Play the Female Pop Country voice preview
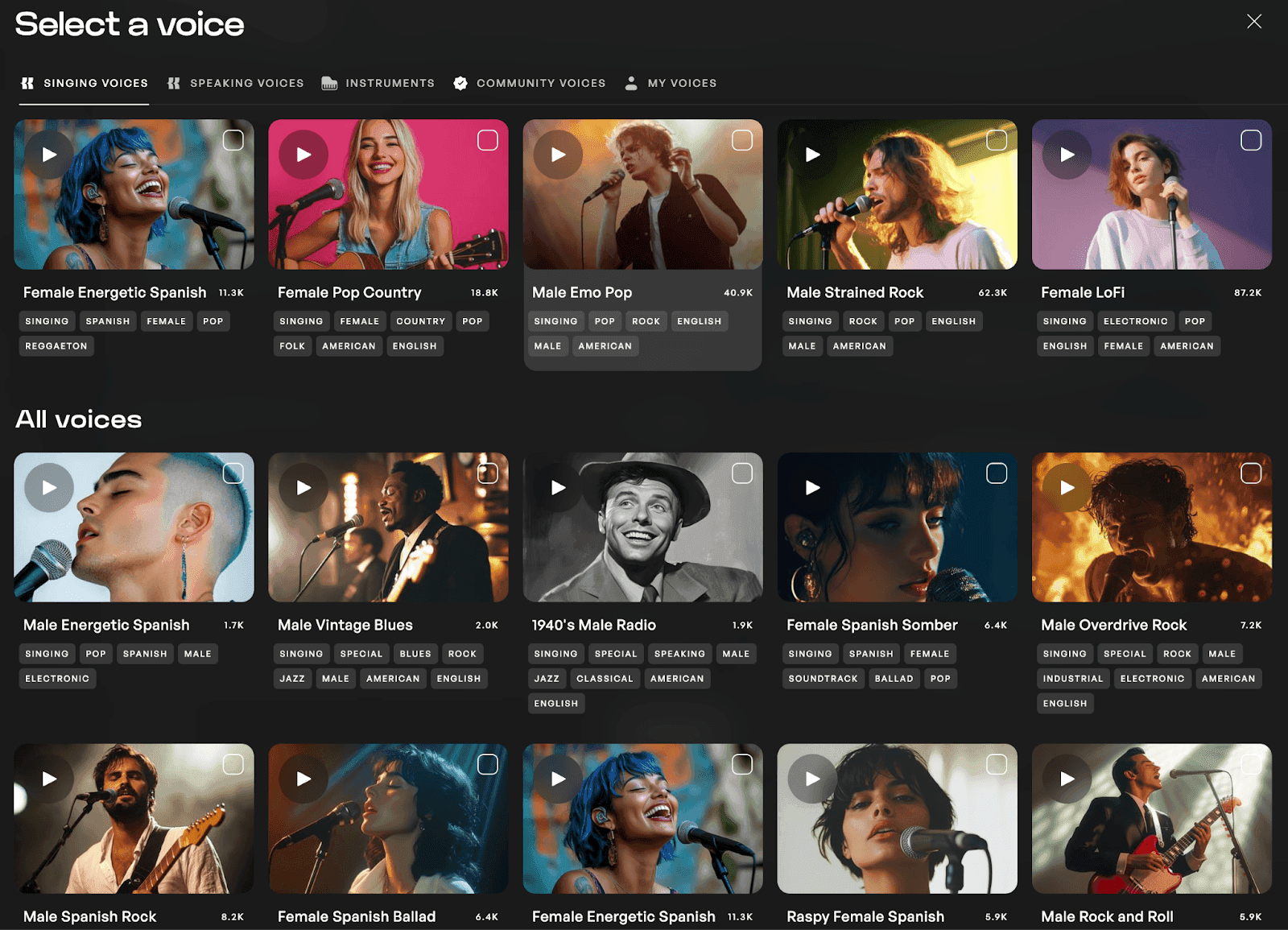Viewport: 1288px width, 930px height. tap(303, 155)
